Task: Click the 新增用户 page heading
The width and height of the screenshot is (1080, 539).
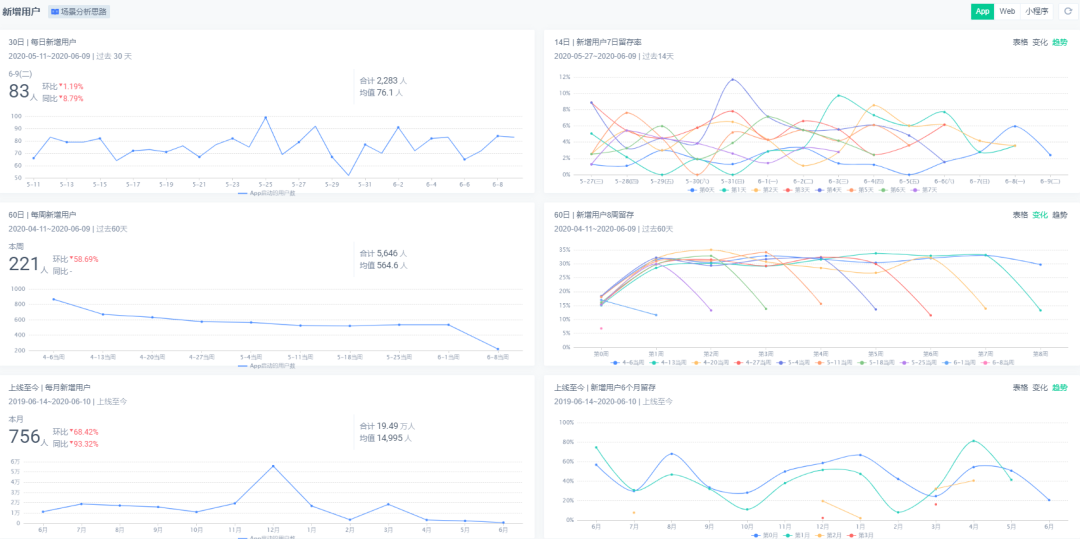Action: tap(21, 12)
